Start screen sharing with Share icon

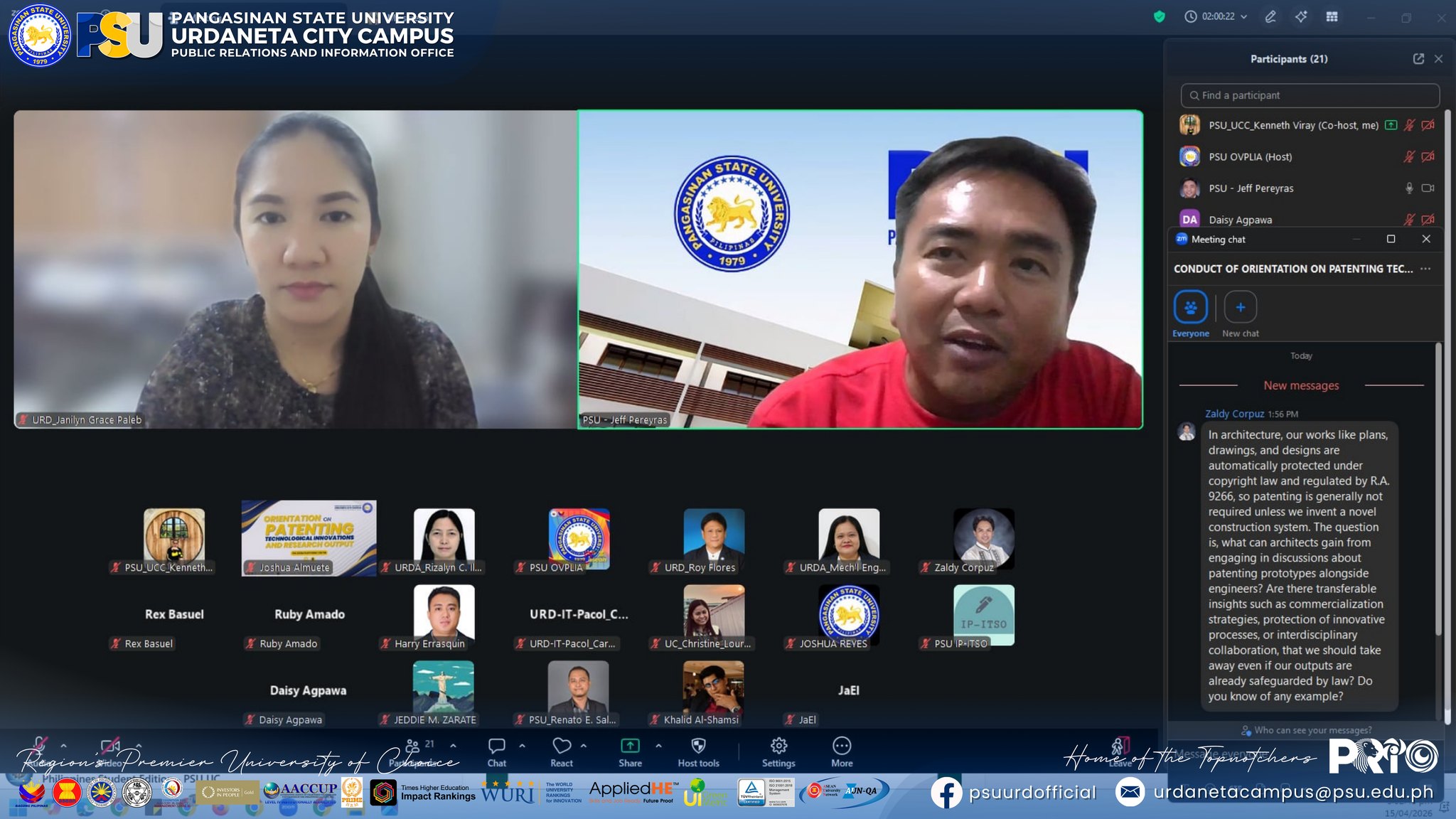coord(630,746)
